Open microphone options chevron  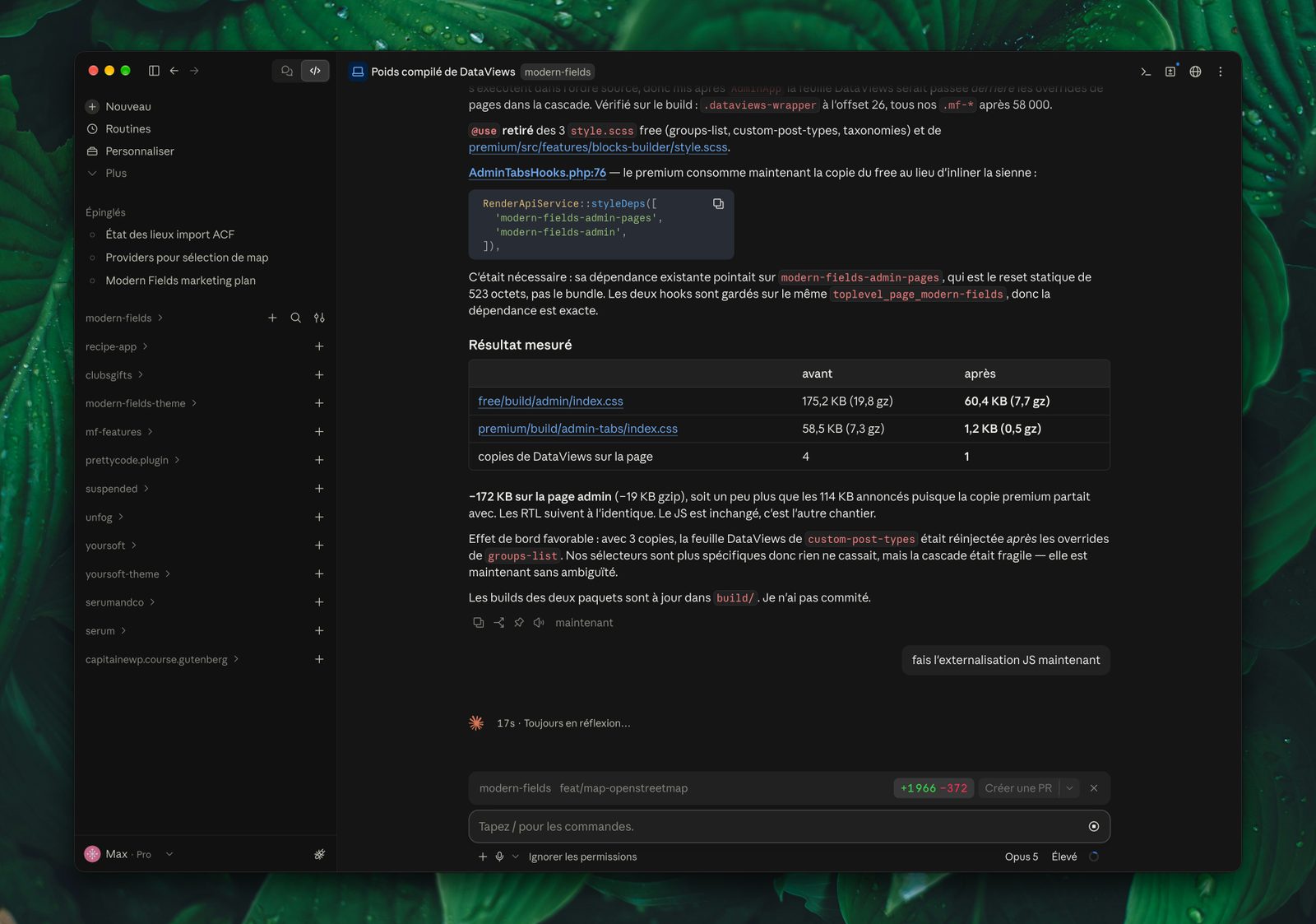click(516, 857)
